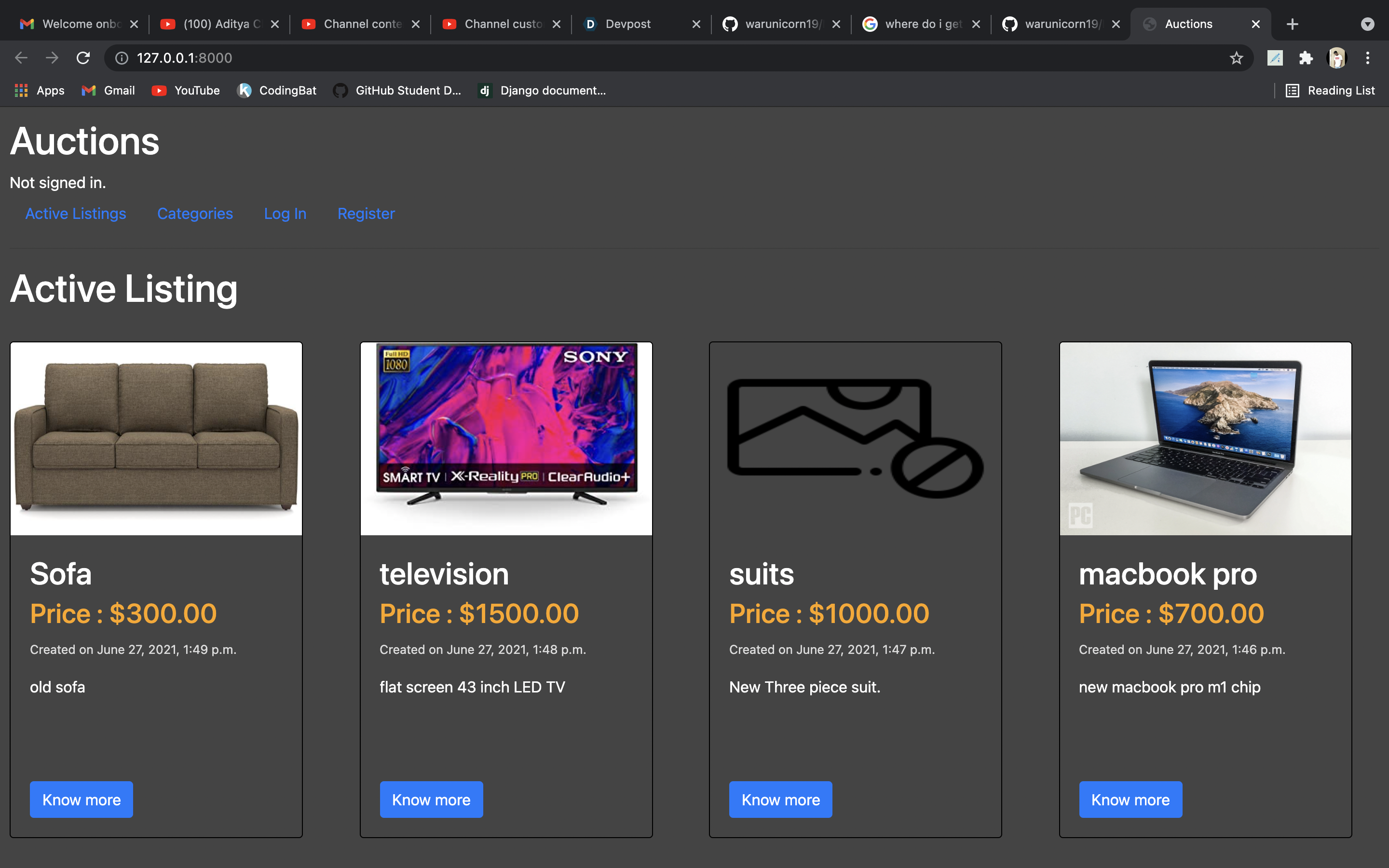Click the Sony television thumbnail image
Screen dimensions: 1389x868
pos(505,439)
